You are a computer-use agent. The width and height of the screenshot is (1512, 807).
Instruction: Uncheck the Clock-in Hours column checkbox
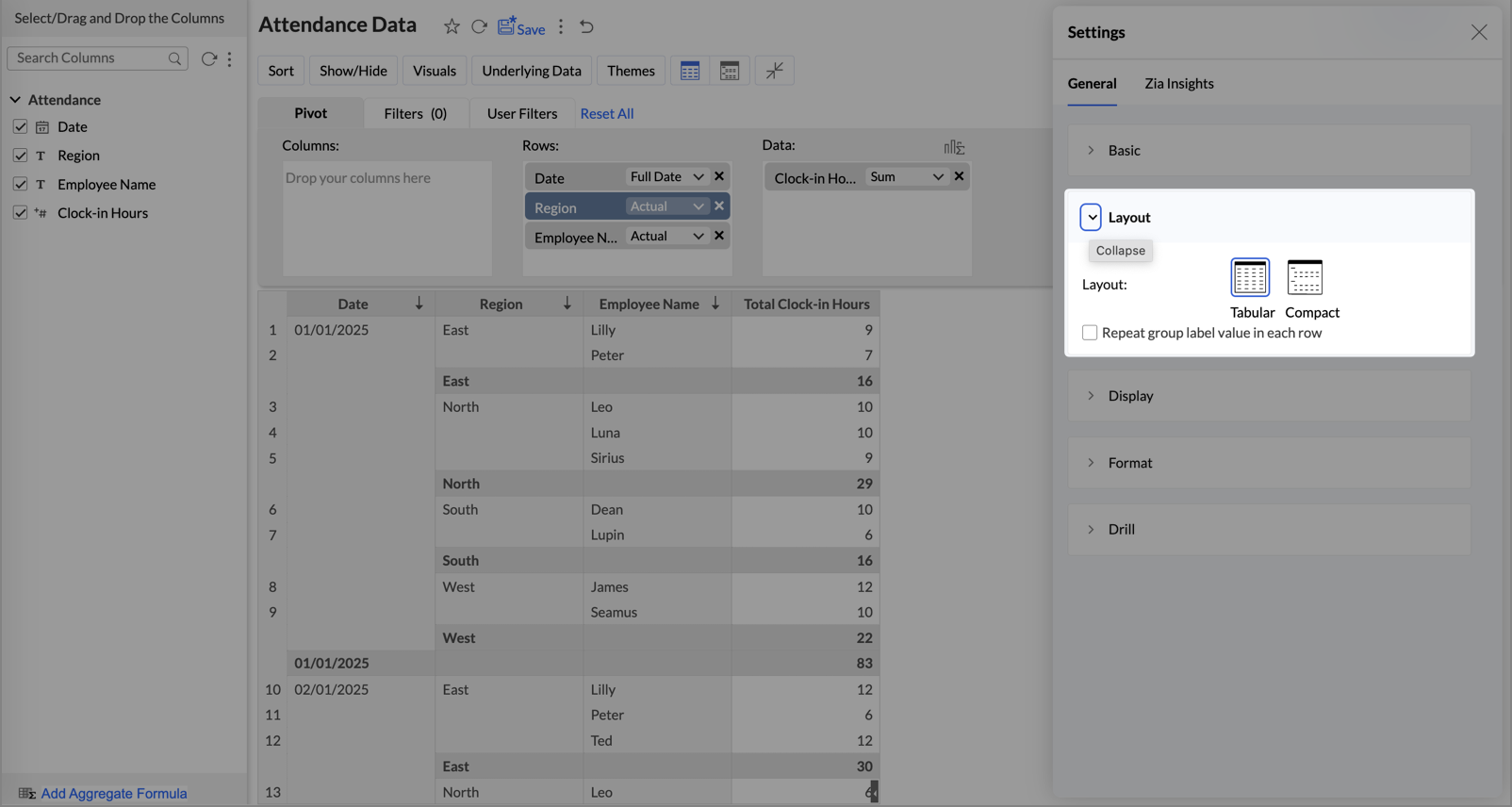[x=20, y=212]
